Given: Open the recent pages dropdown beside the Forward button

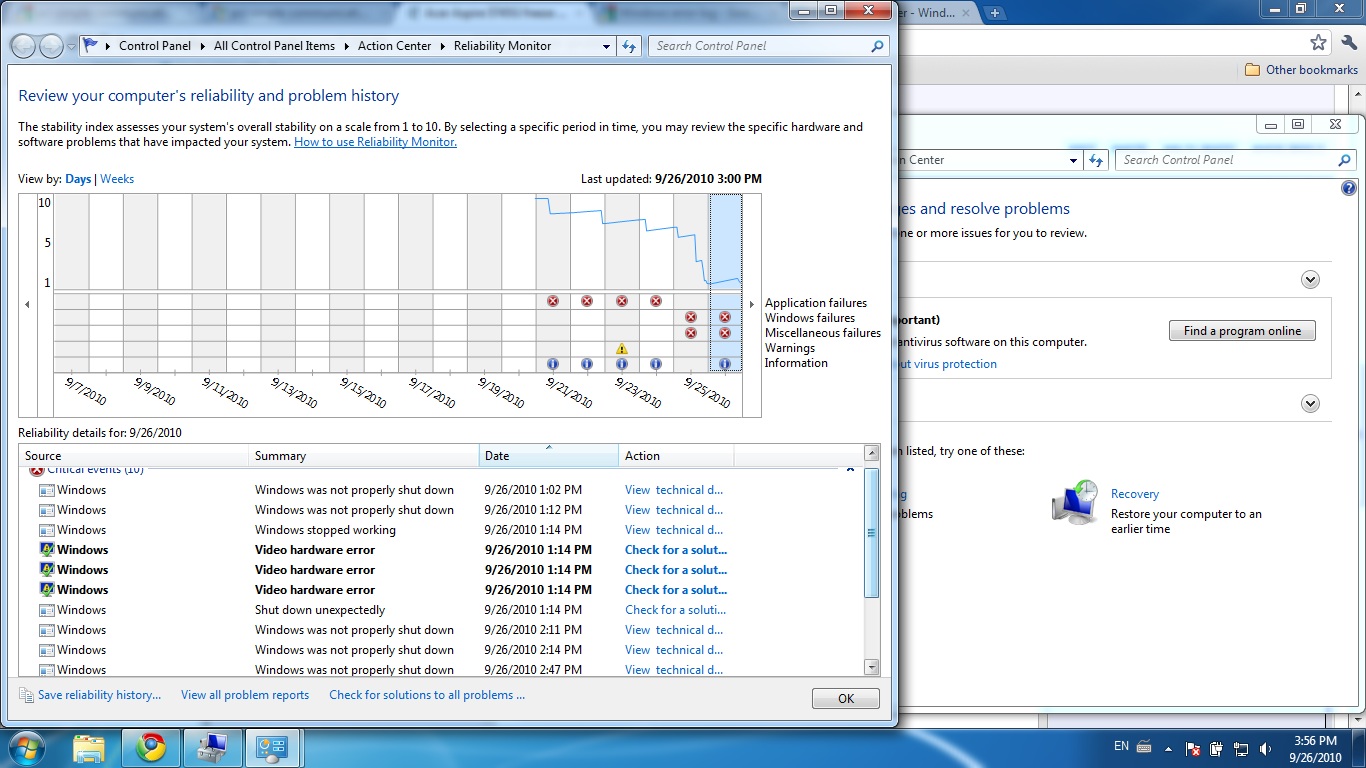Looking at the screenshot, I should 71,47.
